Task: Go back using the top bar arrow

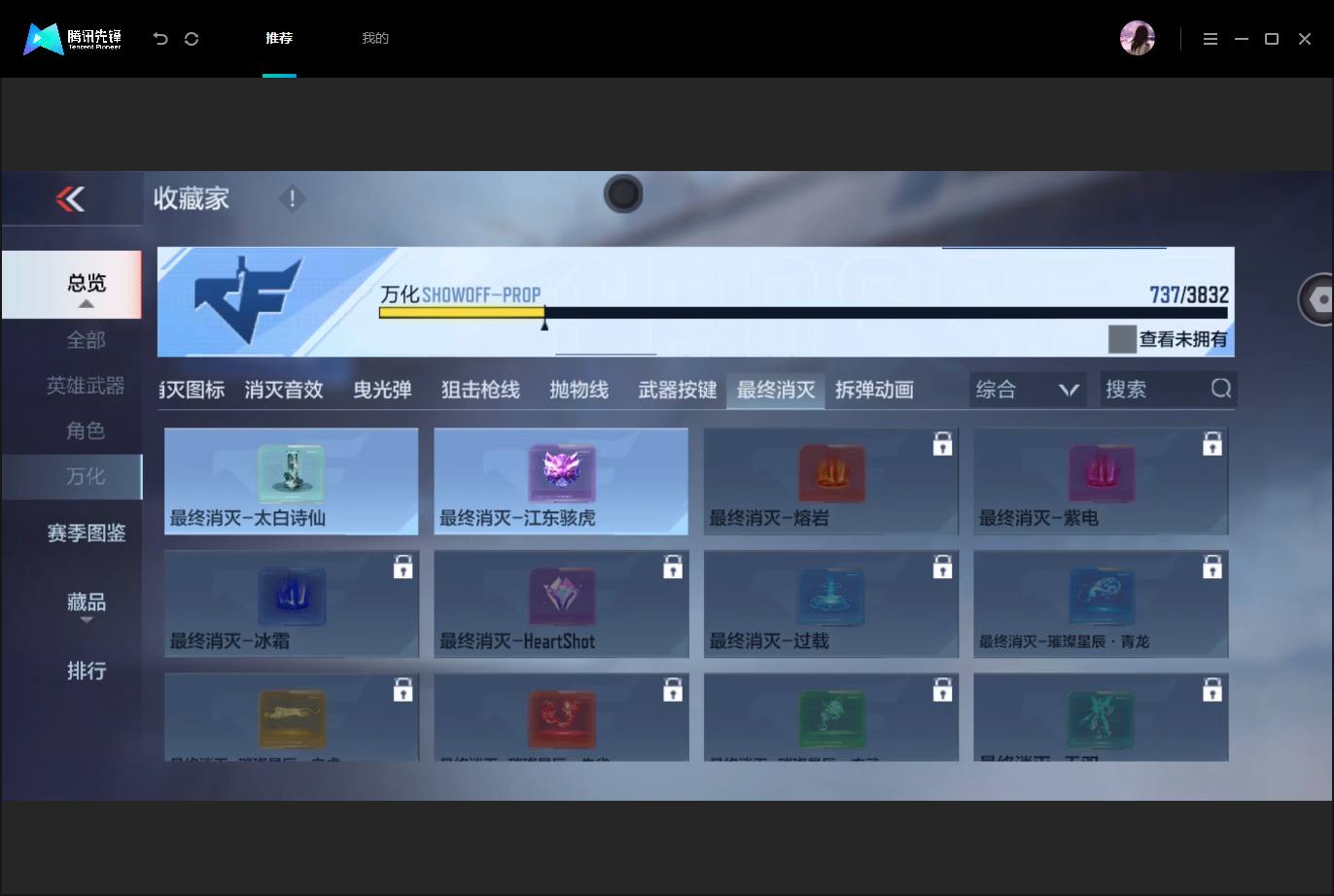Action: tap(160, 39)
